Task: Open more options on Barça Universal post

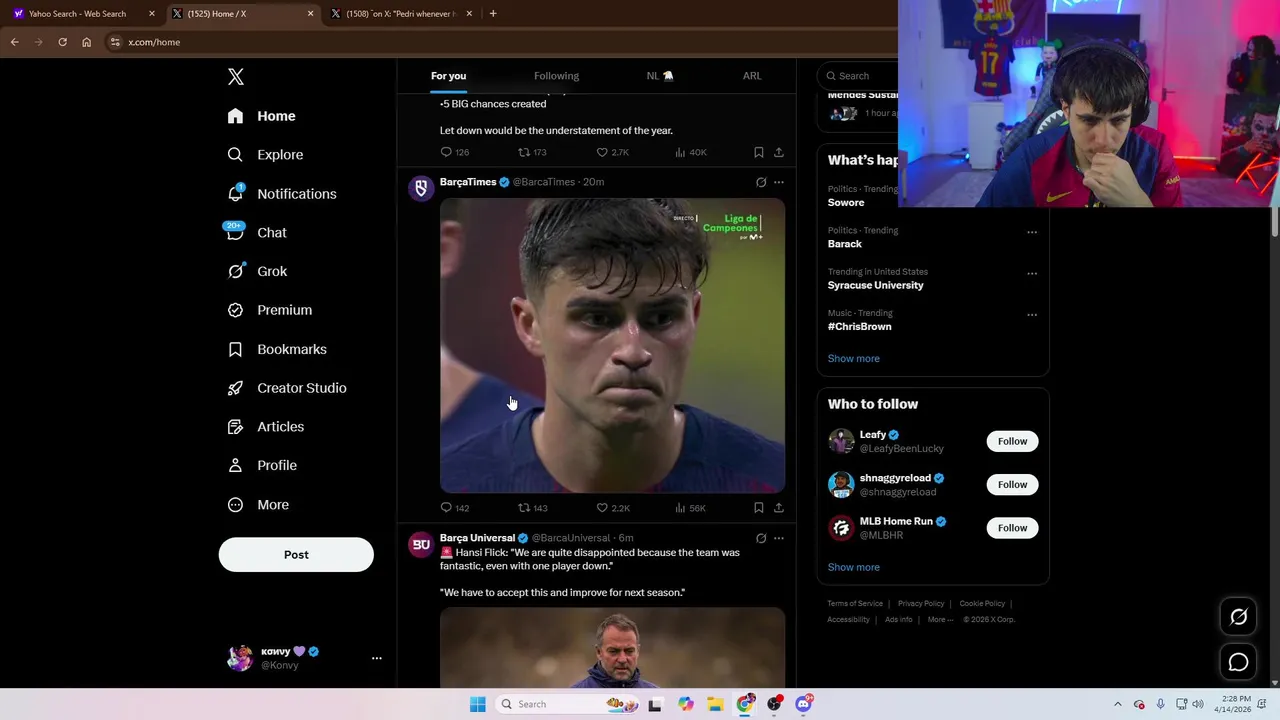Action: click(x=779, y=538)
